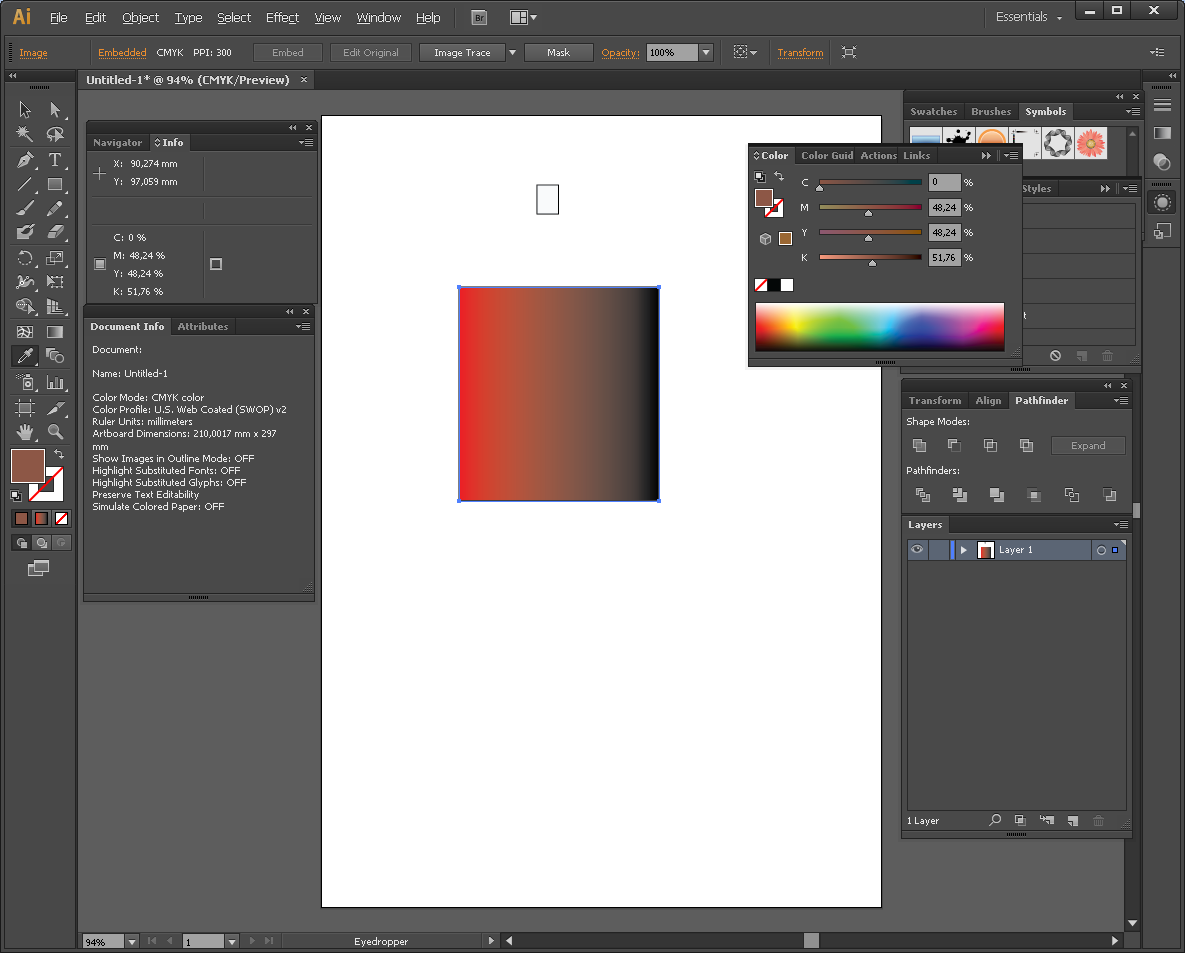This screenshot has width=1185, height=953.
Task: Toggle the lock column for Layer 1
Action: point(938,550)
